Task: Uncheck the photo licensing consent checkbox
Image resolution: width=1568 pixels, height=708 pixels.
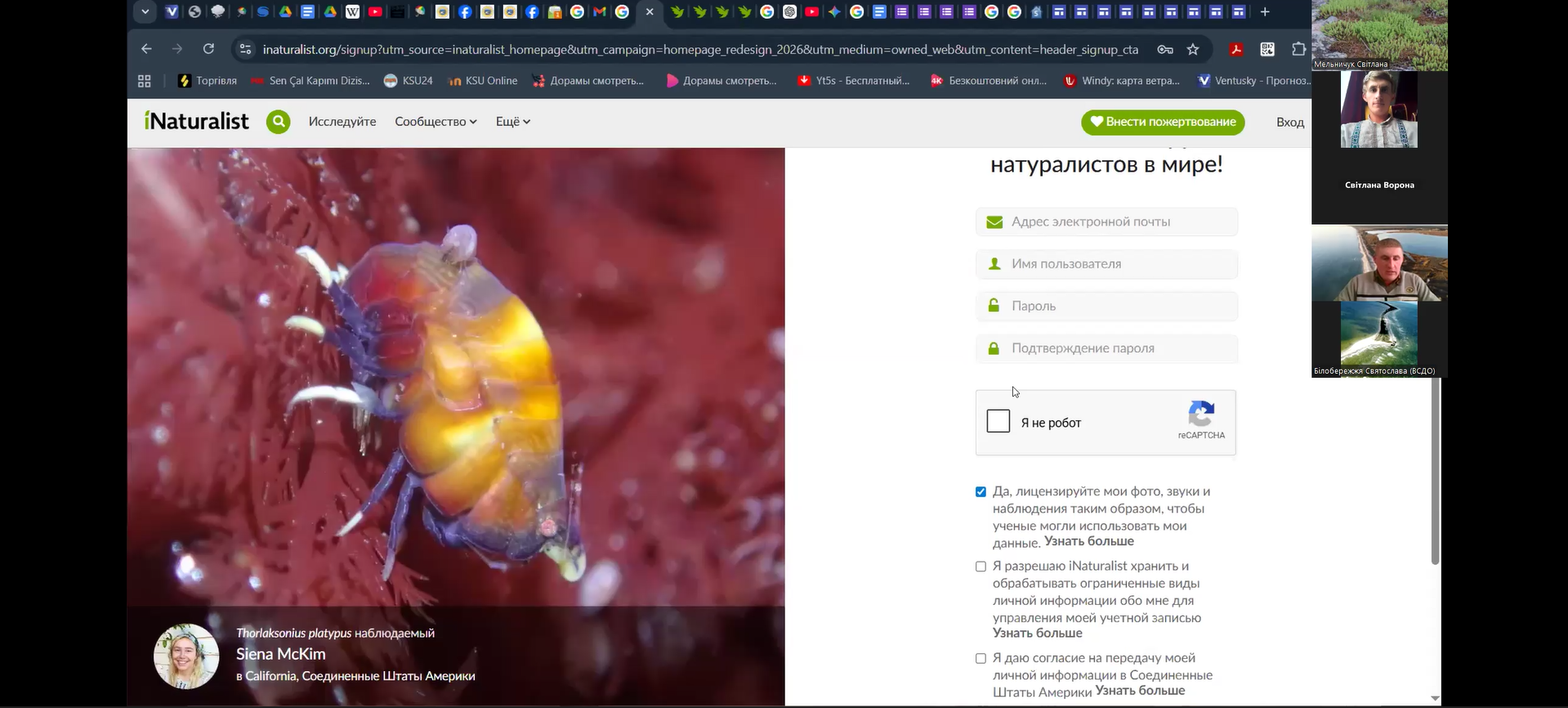Action: point(981,492)
